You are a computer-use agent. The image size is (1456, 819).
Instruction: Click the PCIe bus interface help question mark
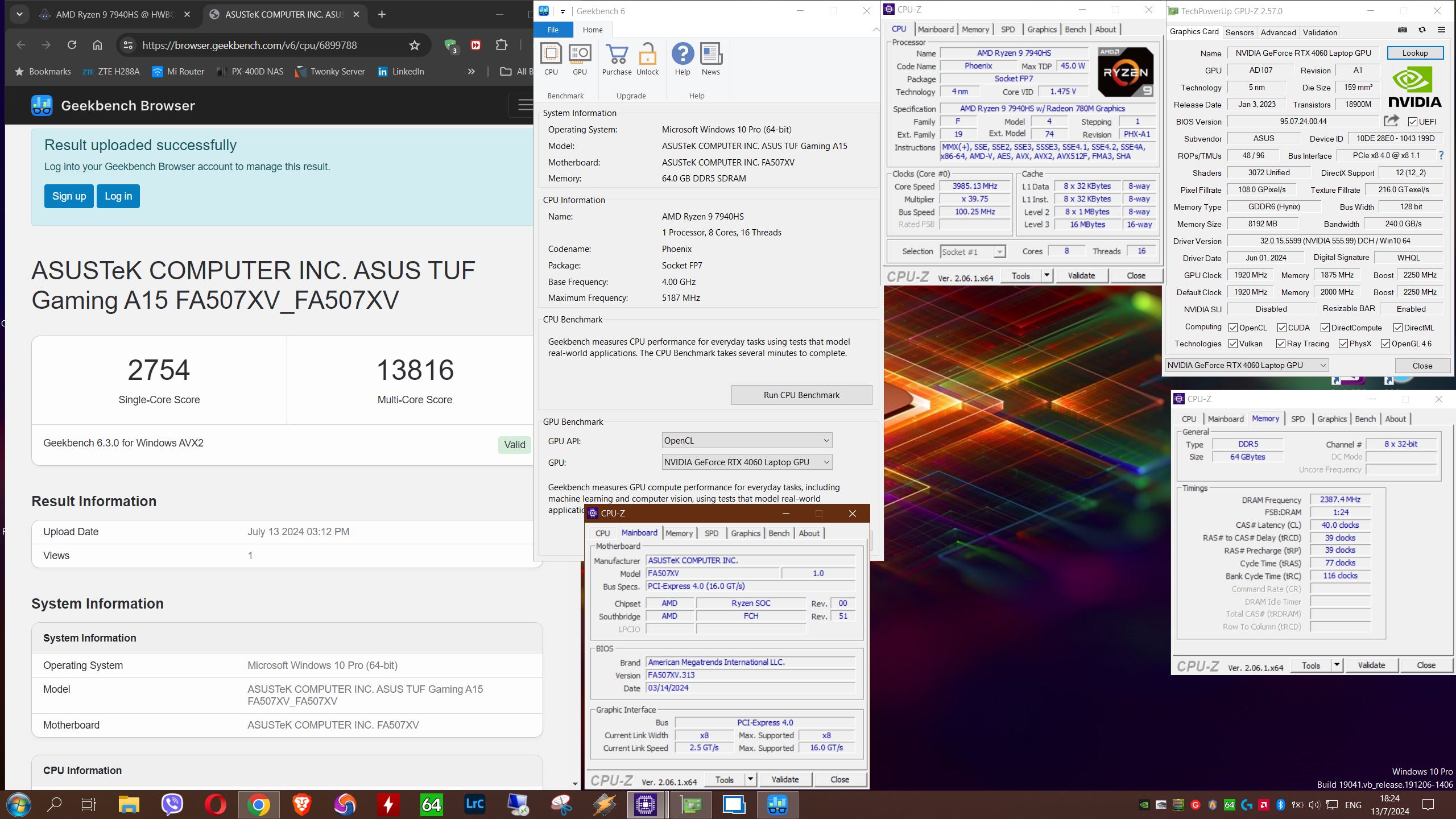pos(1441,155)
